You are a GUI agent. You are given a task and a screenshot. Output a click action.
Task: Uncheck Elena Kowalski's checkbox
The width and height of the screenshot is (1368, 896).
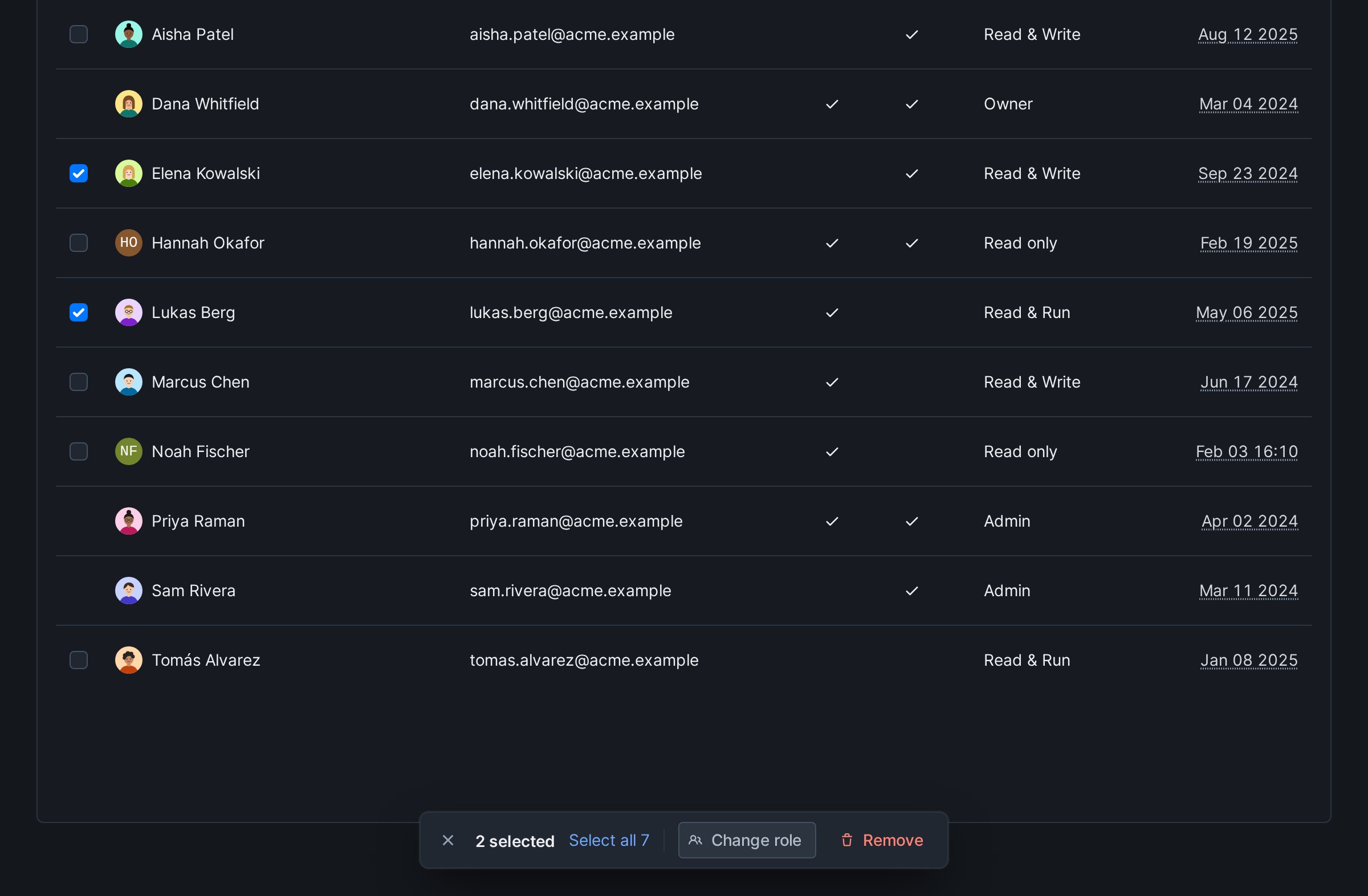pos(79,174)
